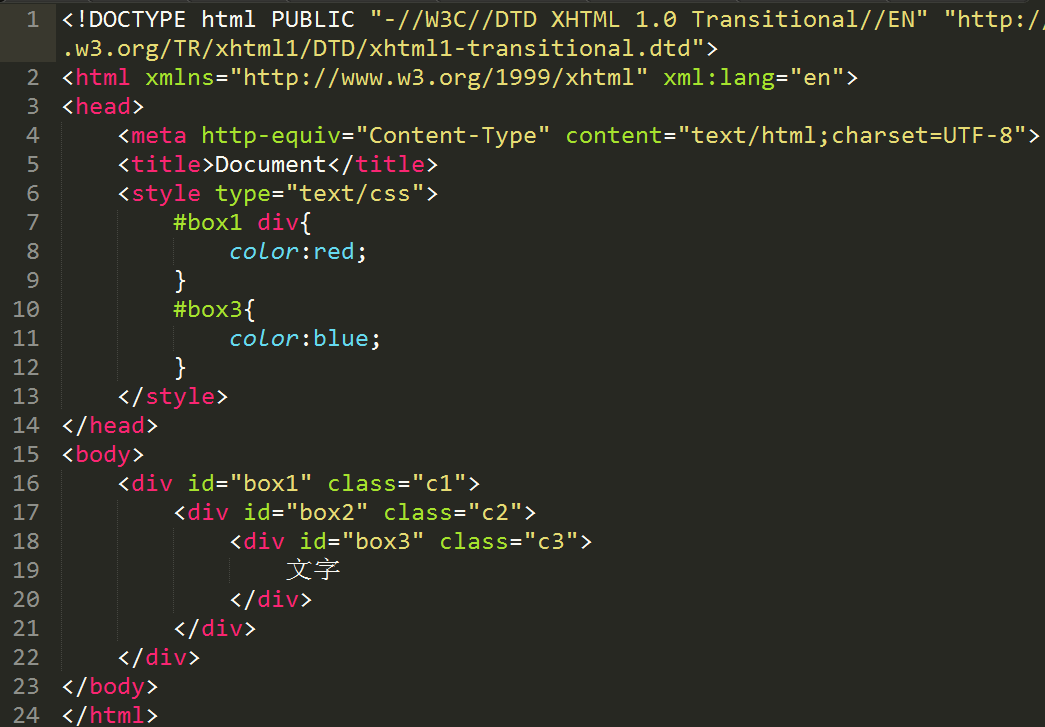1045x727 pixels.
Task: Click the #box1 div selector
Action: pyautogui.click(x=235, y=222)
